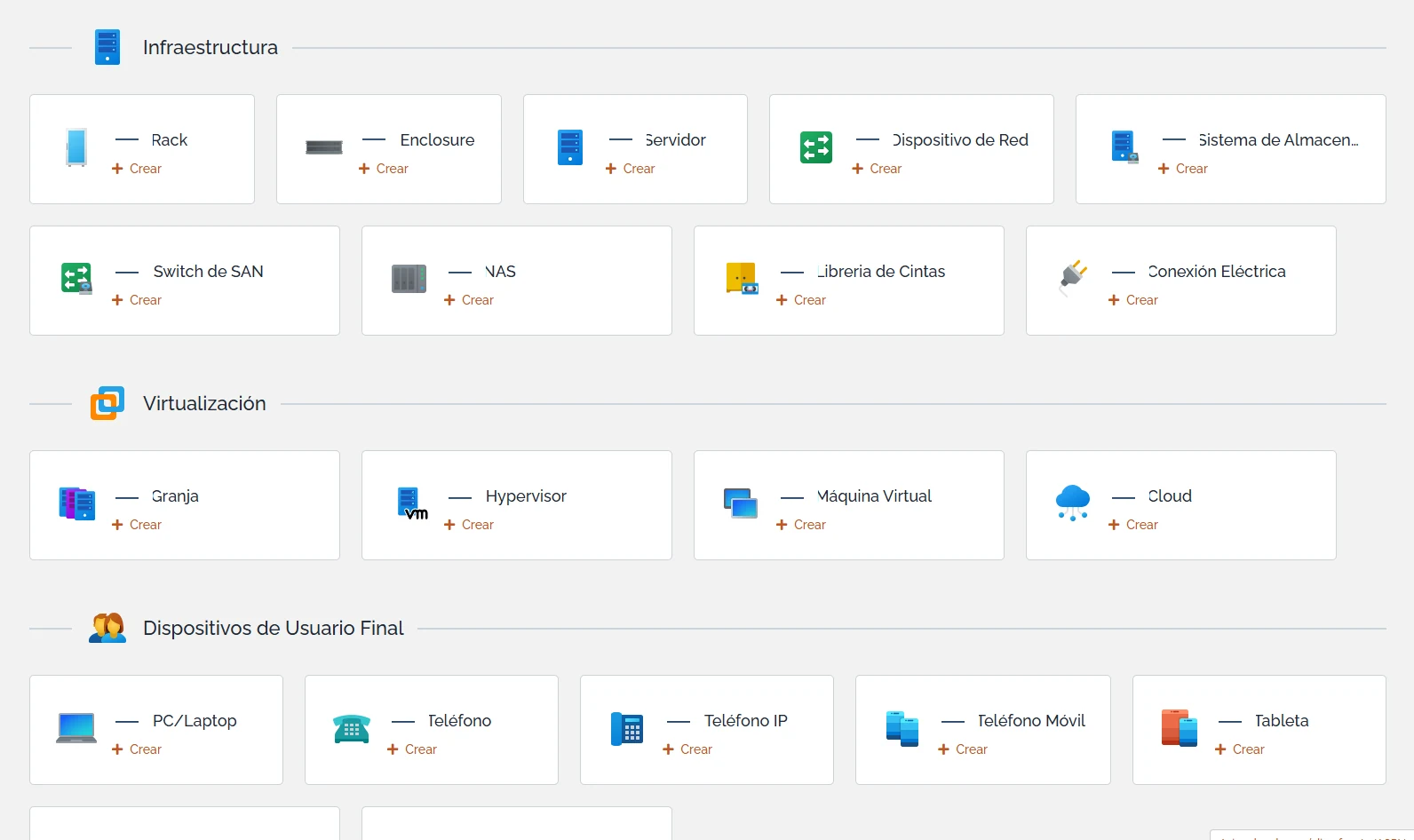The image size is (1414, 840).
Task: Click the Switch de SAN icon
Action: (x=76, y=279)
